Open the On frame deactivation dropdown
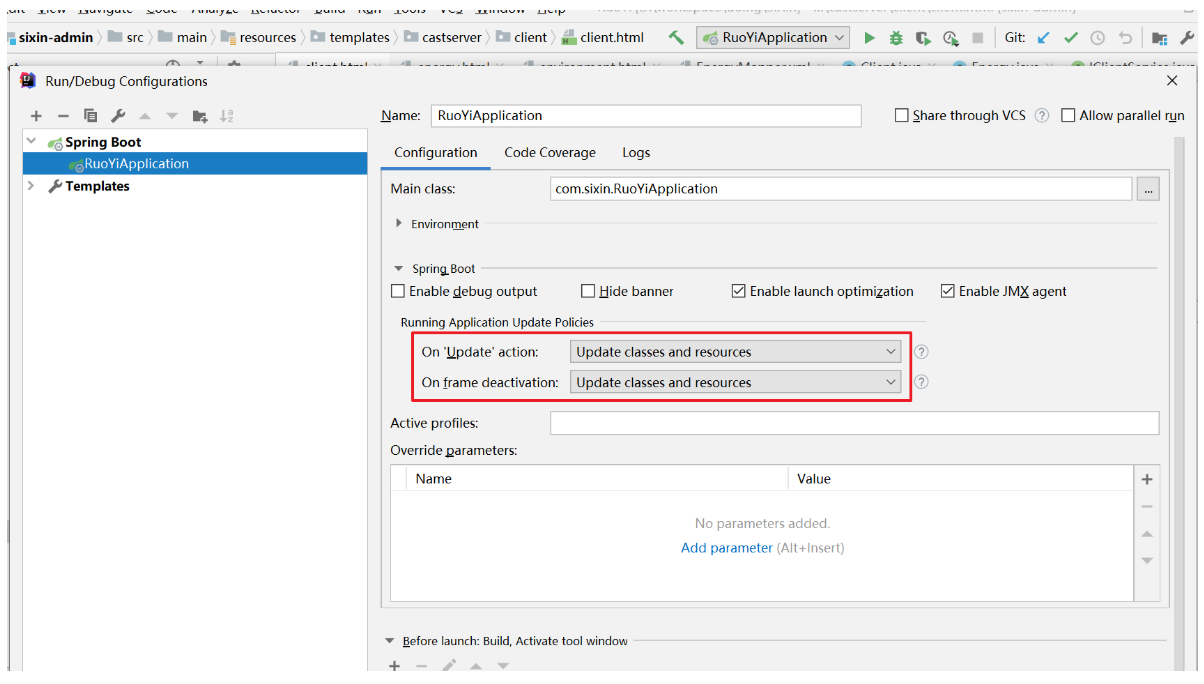The height and width of the screenshot is (684, 1204). [735, 382]
